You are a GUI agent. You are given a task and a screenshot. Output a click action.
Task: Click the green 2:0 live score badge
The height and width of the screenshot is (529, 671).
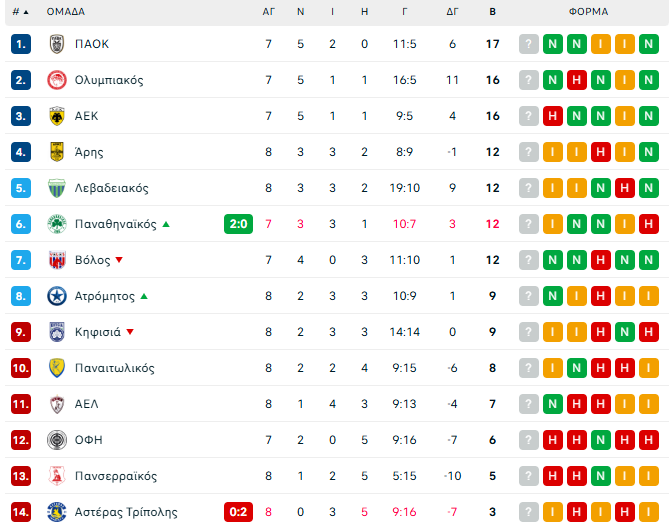[238, 224]
